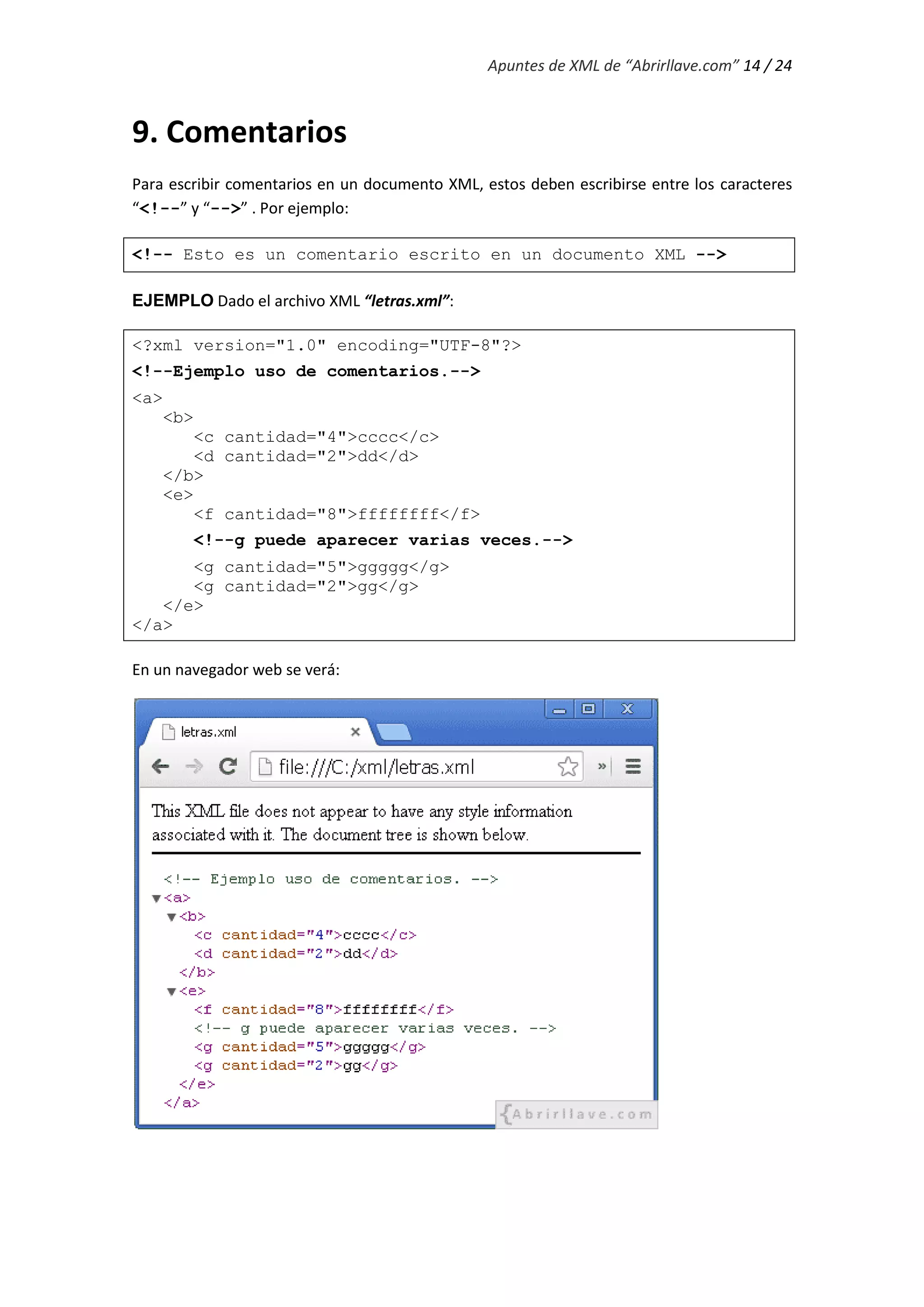Click the <g cantidad="5"> line in browser tree
The image size is (924, 1307).
click(x=310, y=1047)
